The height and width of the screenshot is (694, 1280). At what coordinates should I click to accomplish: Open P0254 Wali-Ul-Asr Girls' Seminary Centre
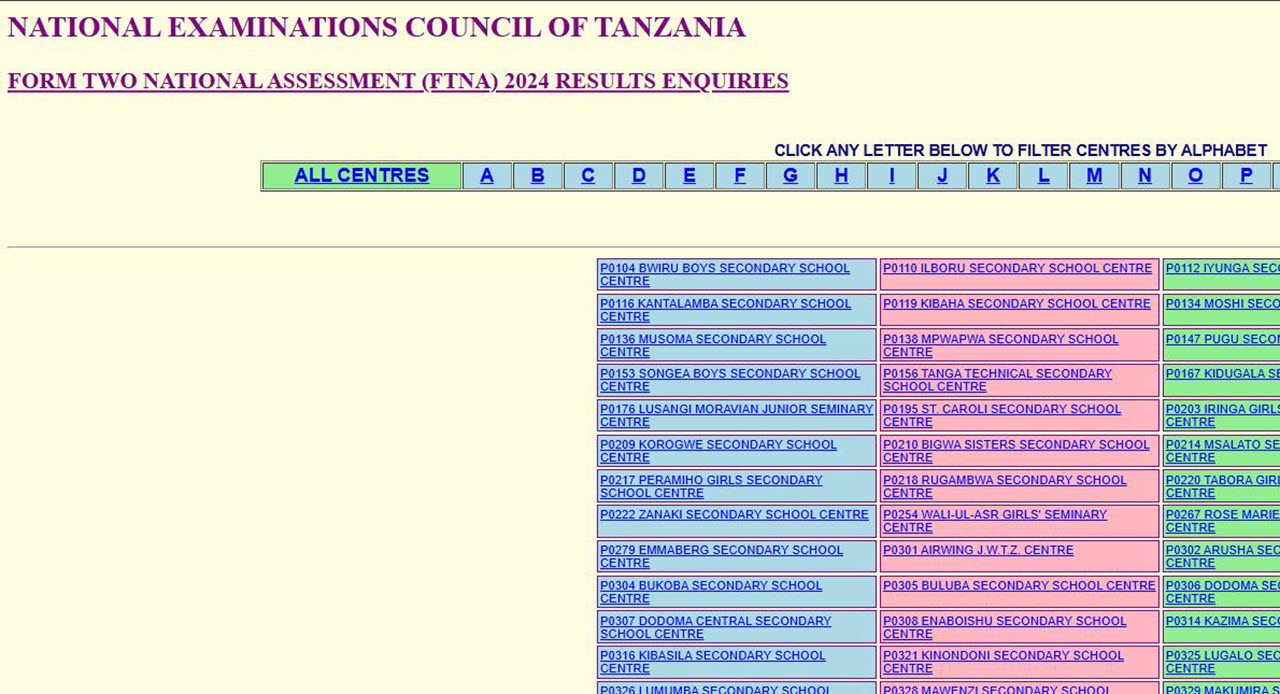(x=994, y=521)
